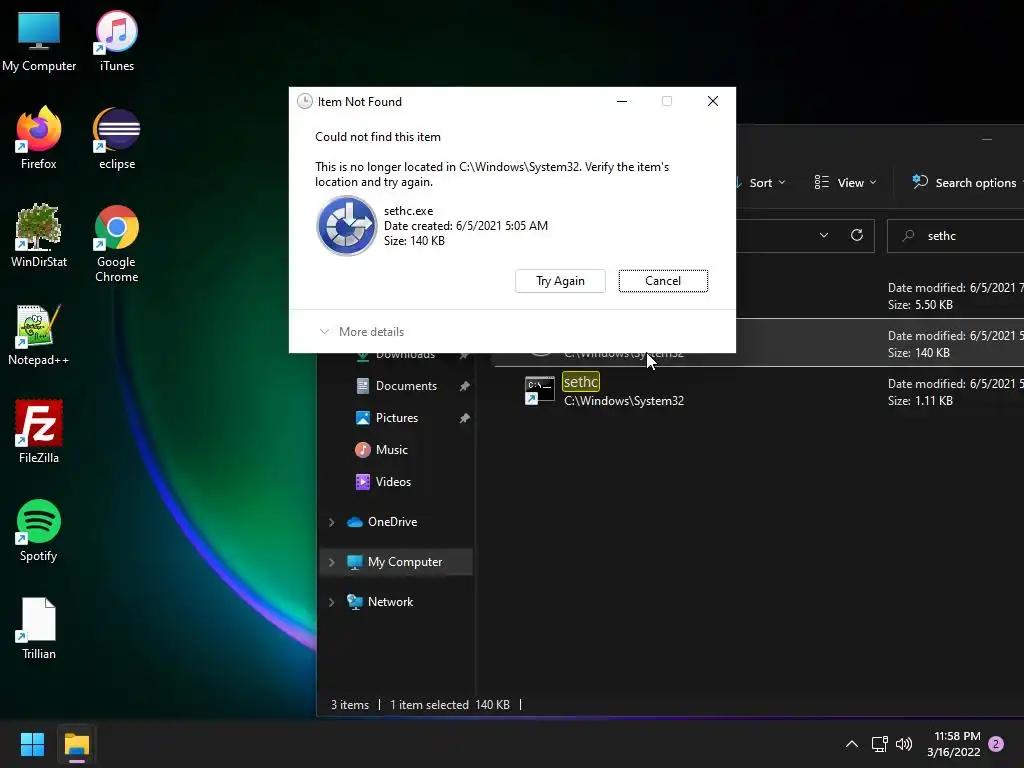Open Spotify desktop shortcut

point(39,530)
